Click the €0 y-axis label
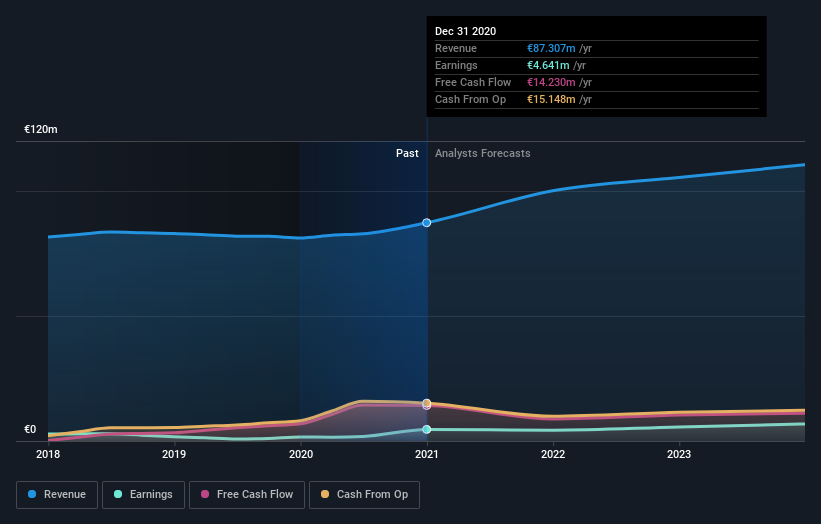Screen dimensions: 821x524 coord(30,429)
